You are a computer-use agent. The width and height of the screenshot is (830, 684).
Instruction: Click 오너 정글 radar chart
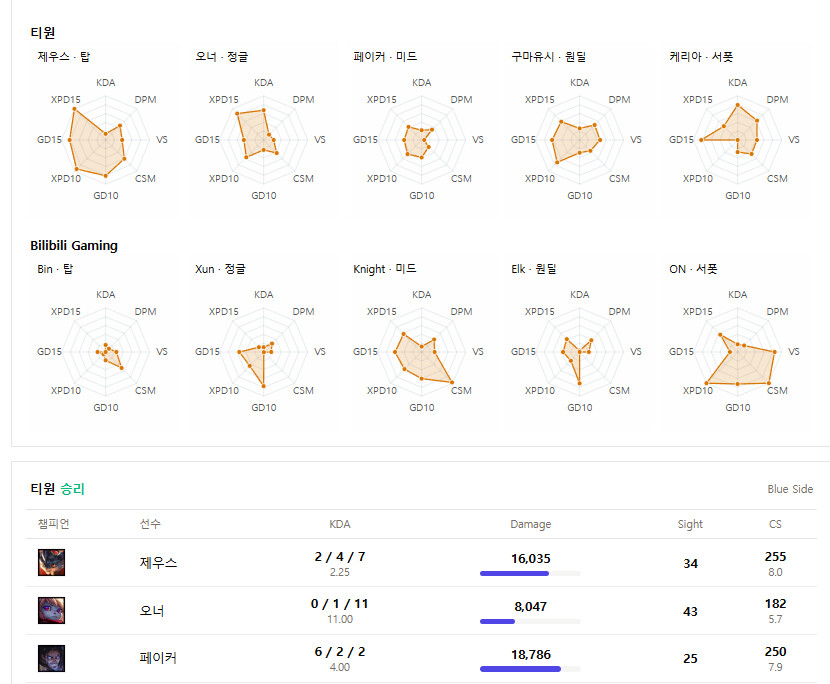point(264,140)
